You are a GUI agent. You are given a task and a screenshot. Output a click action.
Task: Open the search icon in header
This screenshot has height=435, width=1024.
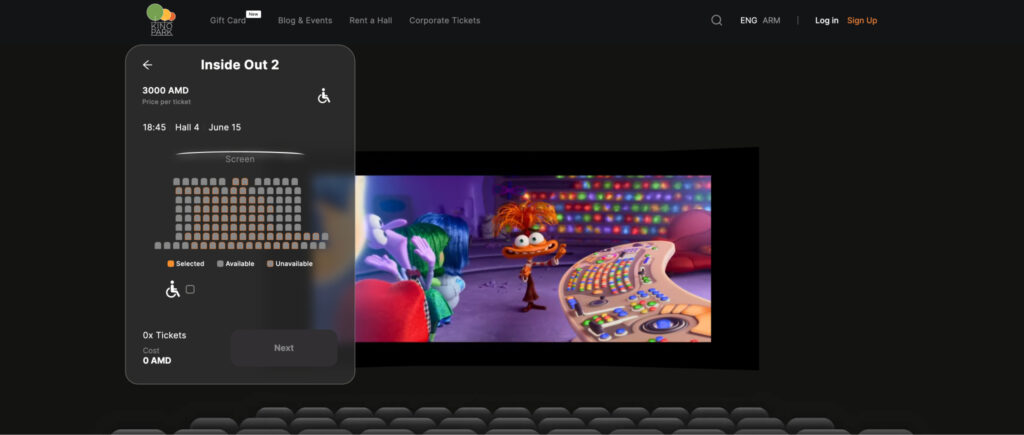(716, 20)
